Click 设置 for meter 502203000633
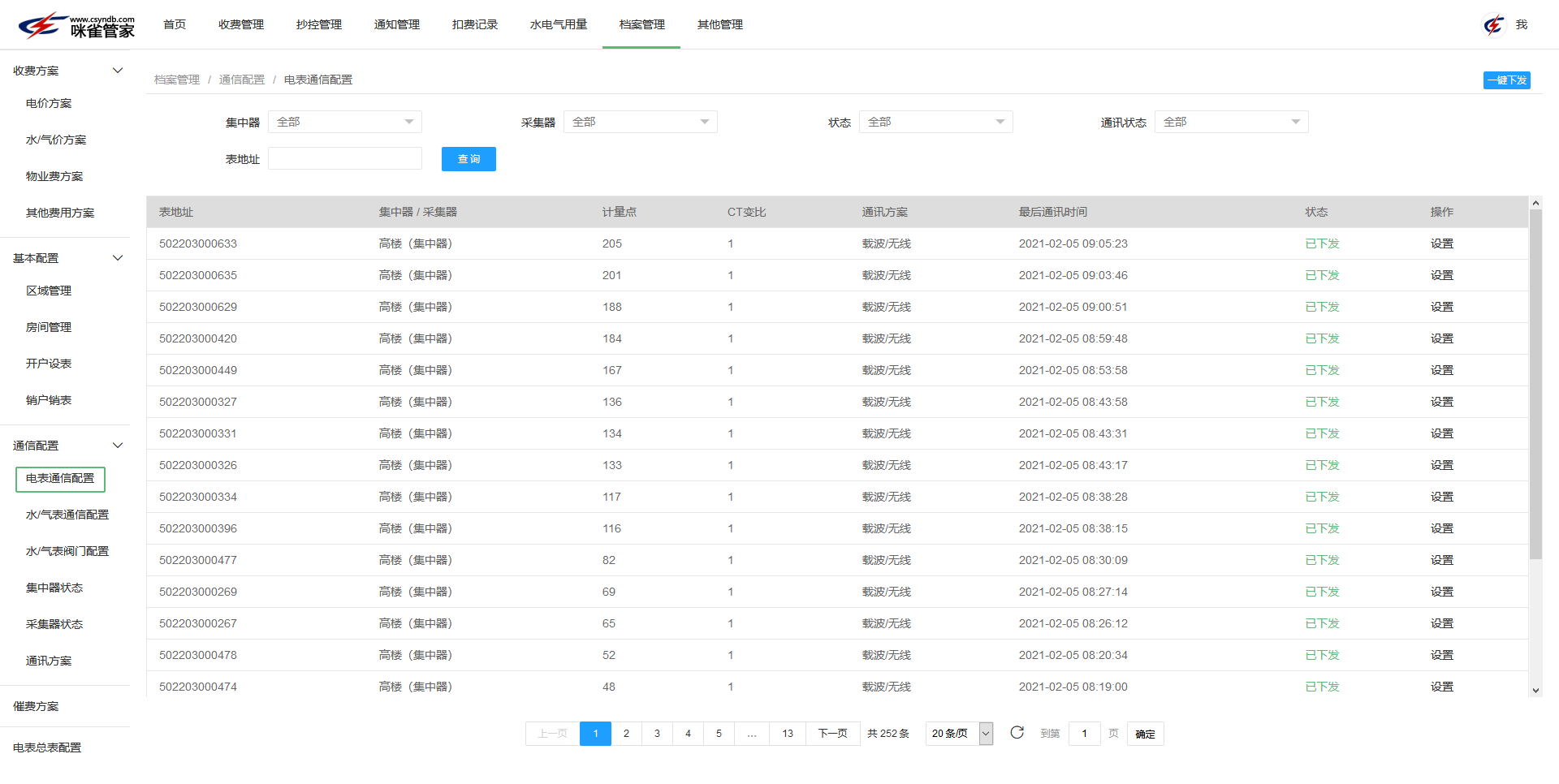The height and width of the screenshot is (784, 1559). (1441, 243)
